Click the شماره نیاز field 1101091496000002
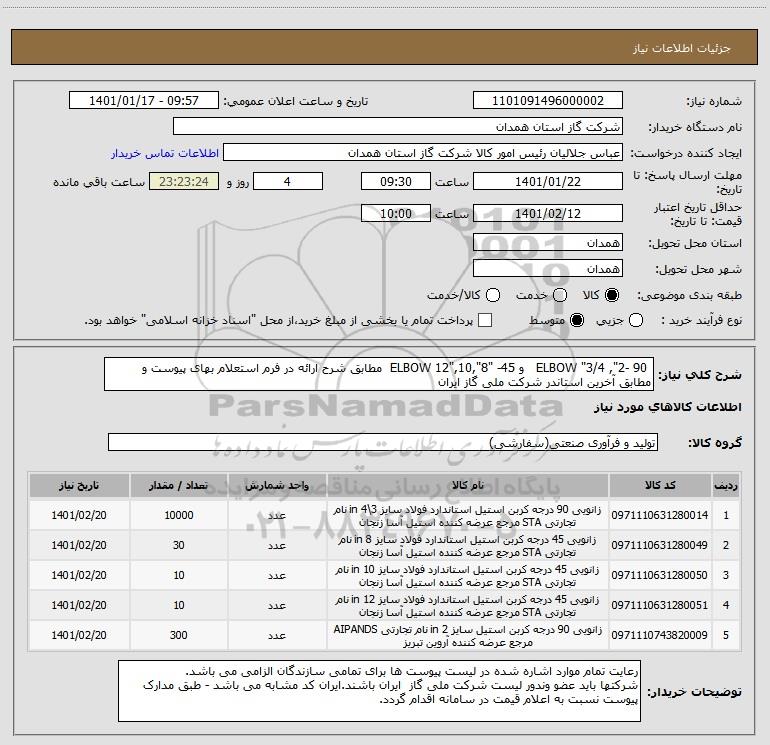Image resolution: width=770 pixels, height=745 pixels. click(x=548, y=101)
